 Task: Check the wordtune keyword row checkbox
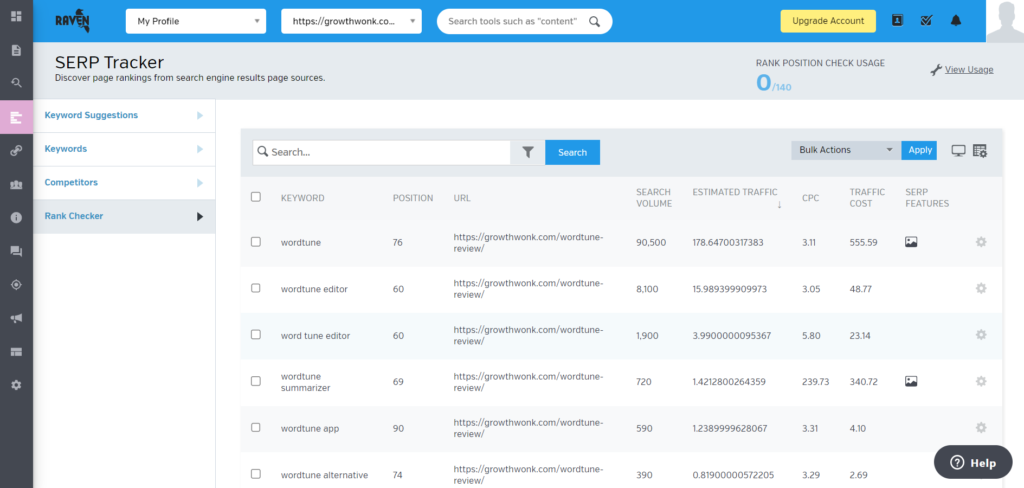pos(256,242)
